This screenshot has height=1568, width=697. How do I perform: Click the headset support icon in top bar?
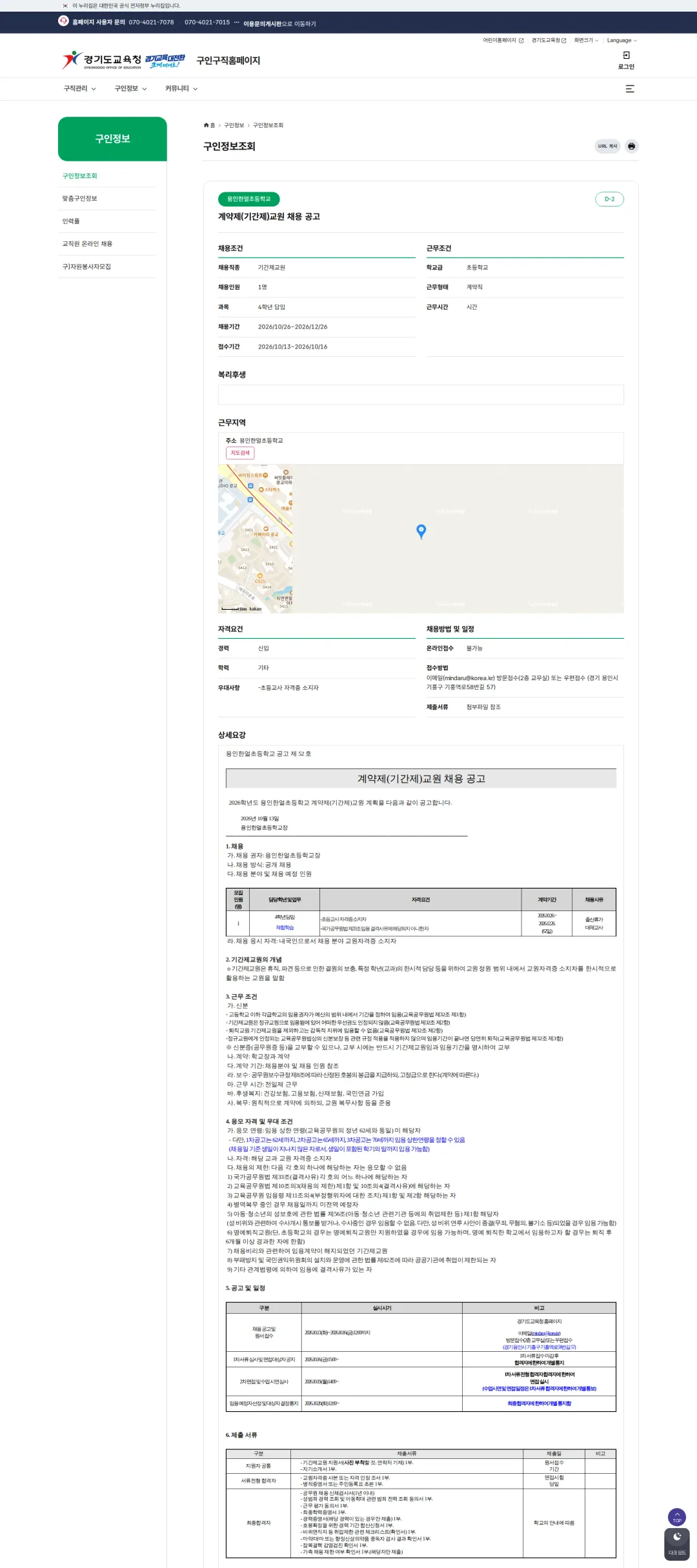[63, 21]
